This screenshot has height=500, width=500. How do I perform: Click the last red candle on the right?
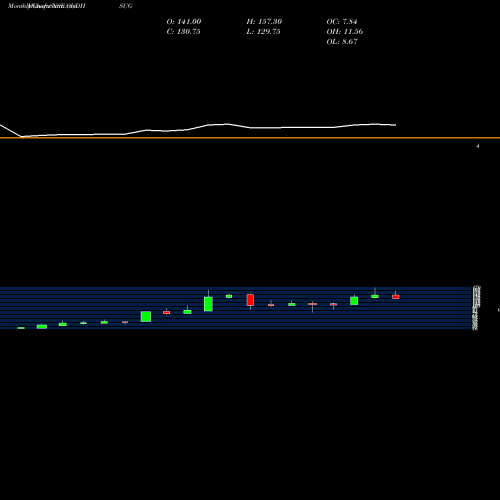(396, 296)
